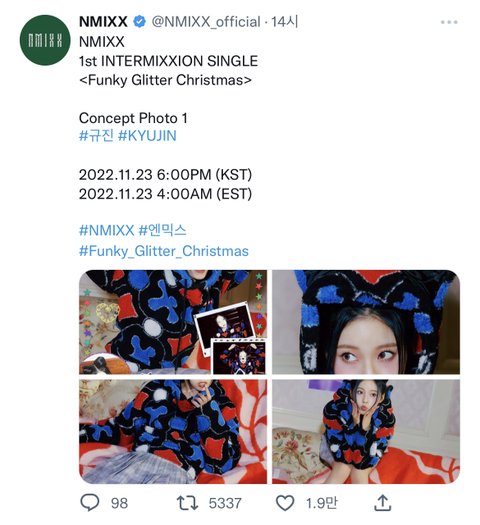Open the #NMIXX hashtag link

tap(106, 230)
